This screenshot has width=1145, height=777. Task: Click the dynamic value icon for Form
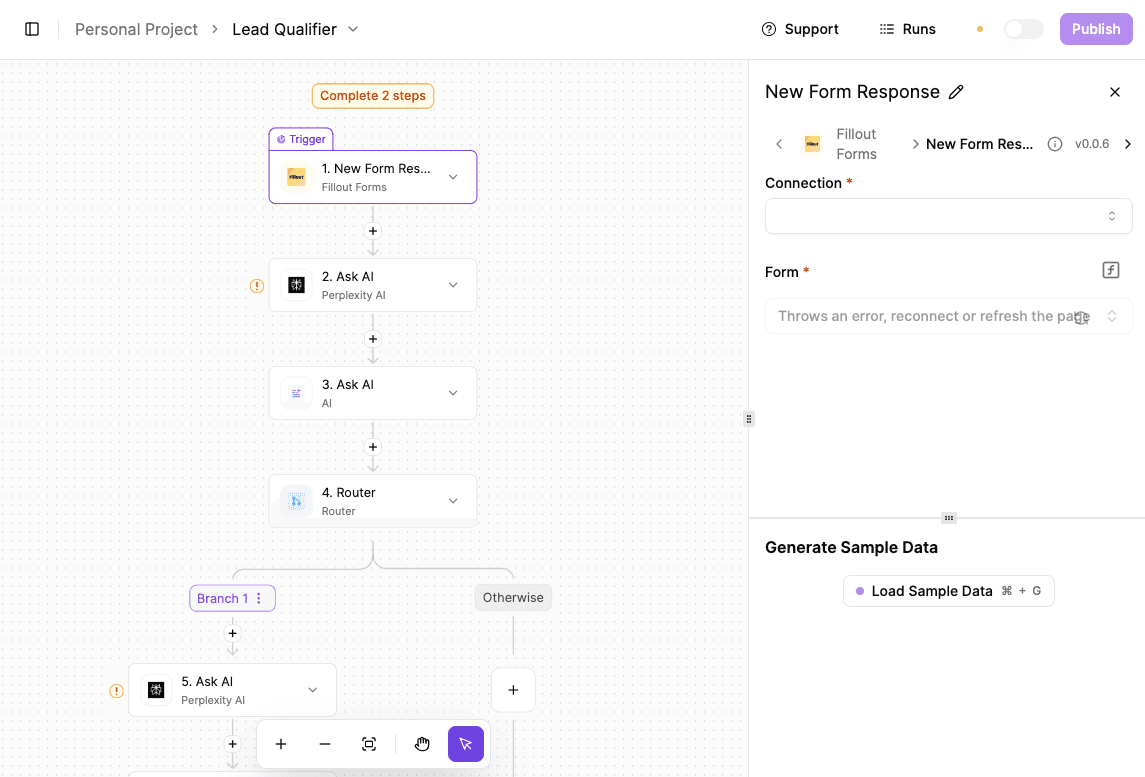pos(1110,270)
